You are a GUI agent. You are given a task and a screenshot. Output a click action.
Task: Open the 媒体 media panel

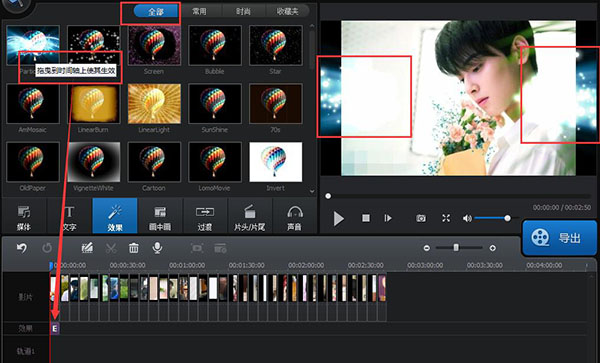(x=24, y=216)
